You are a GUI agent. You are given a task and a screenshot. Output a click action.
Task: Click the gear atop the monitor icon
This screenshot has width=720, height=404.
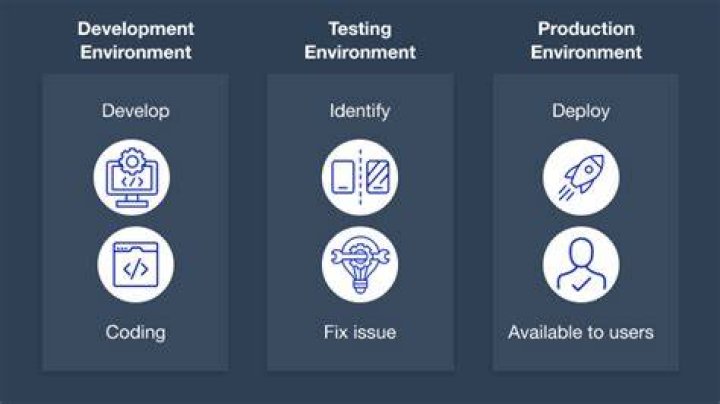click(132, 161)
